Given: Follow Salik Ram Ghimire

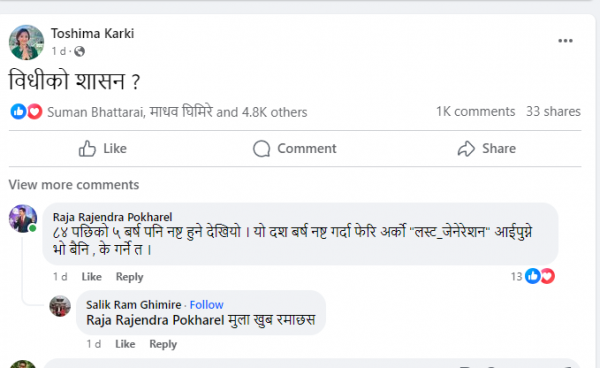Looking at the screenshot, I should pyautogui.click(x=207, y=304).
